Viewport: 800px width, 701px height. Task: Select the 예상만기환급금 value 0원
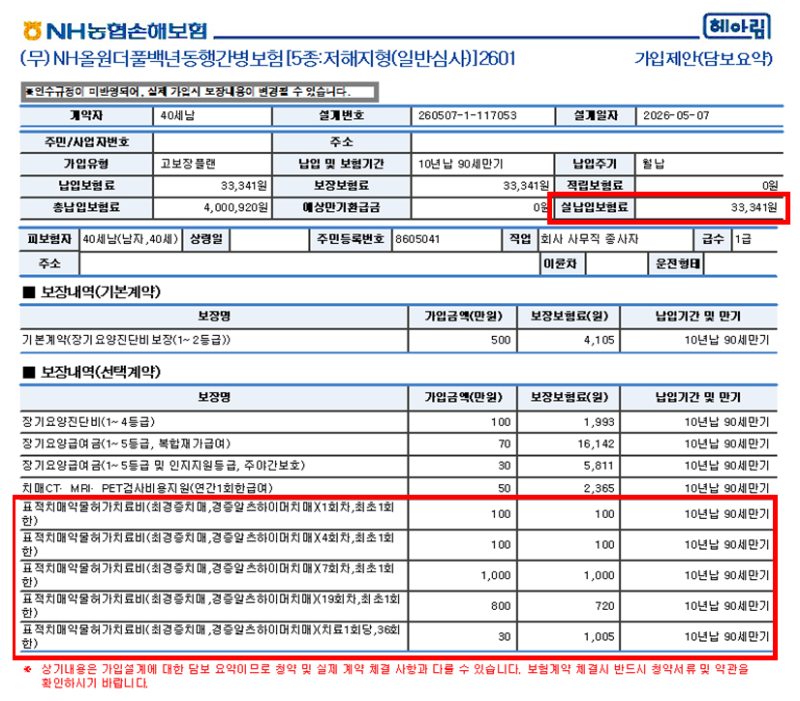(x=541, y=208)
